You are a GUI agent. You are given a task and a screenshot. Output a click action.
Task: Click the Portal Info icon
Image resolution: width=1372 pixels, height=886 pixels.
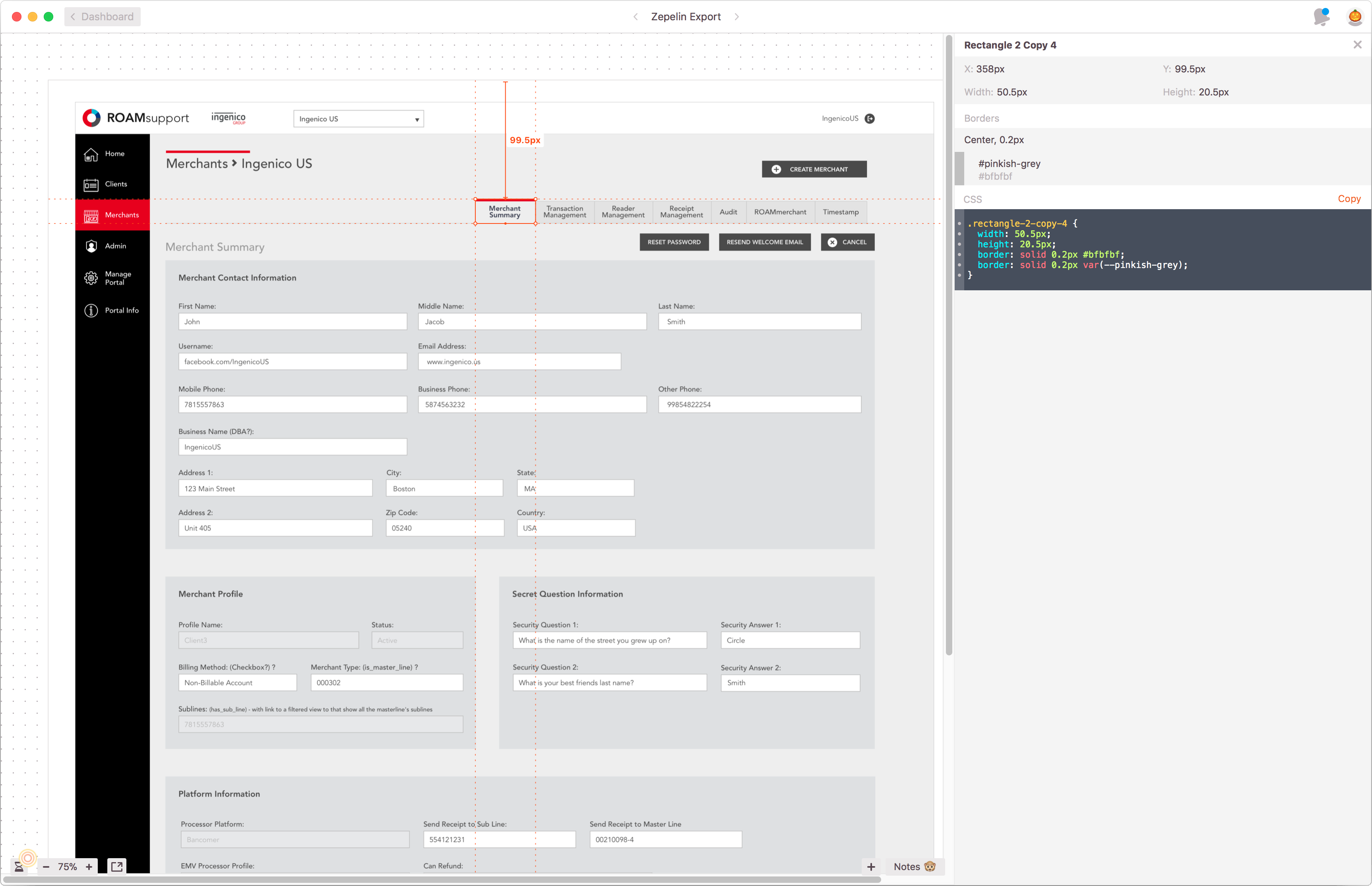click(91, 311)
